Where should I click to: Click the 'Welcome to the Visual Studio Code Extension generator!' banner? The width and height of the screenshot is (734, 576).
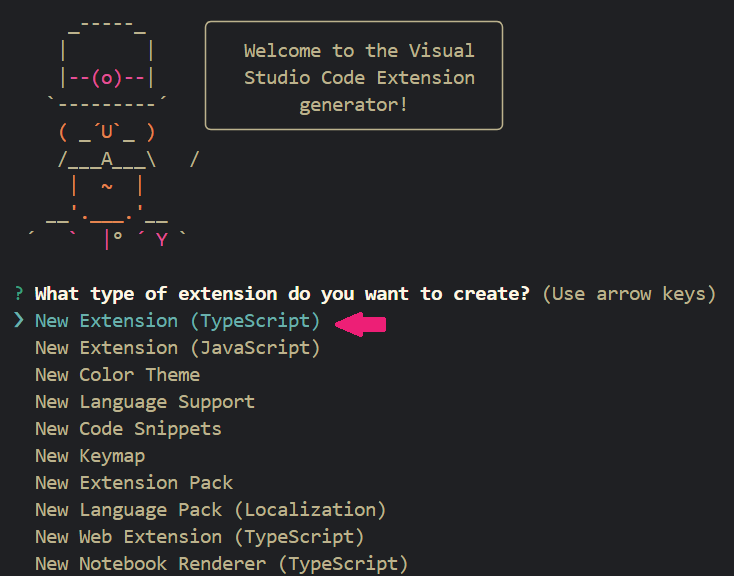tap(354, 75)
